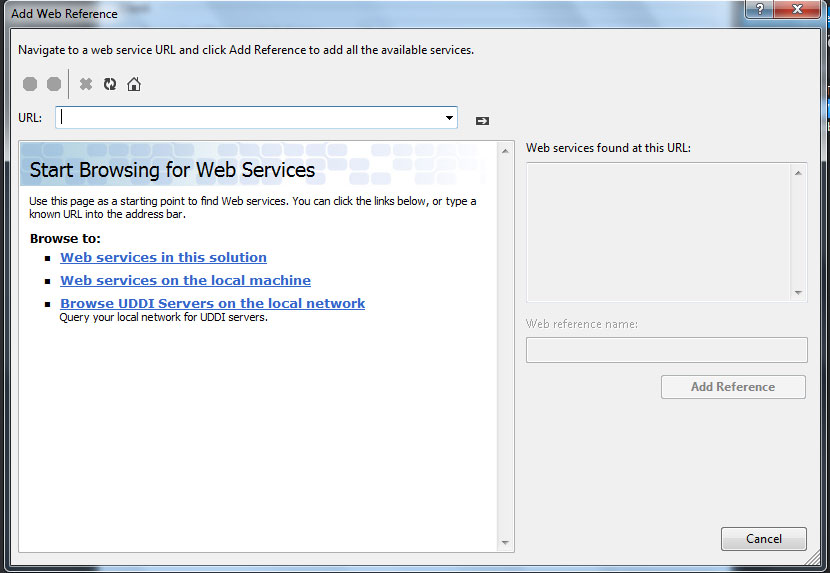Click the Forward navigation icon
The height and width of the screenshot is (573, 830).
pos(54,85)
